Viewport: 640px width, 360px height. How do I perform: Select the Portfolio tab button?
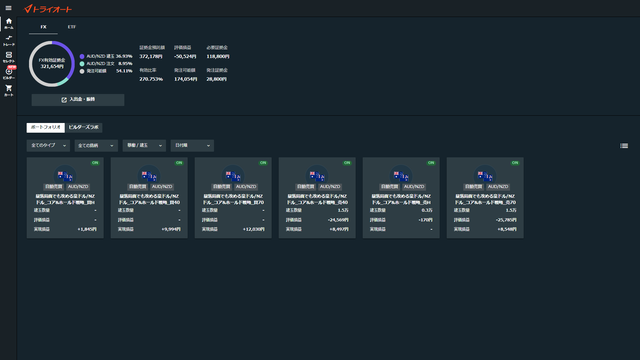(46, 127)
